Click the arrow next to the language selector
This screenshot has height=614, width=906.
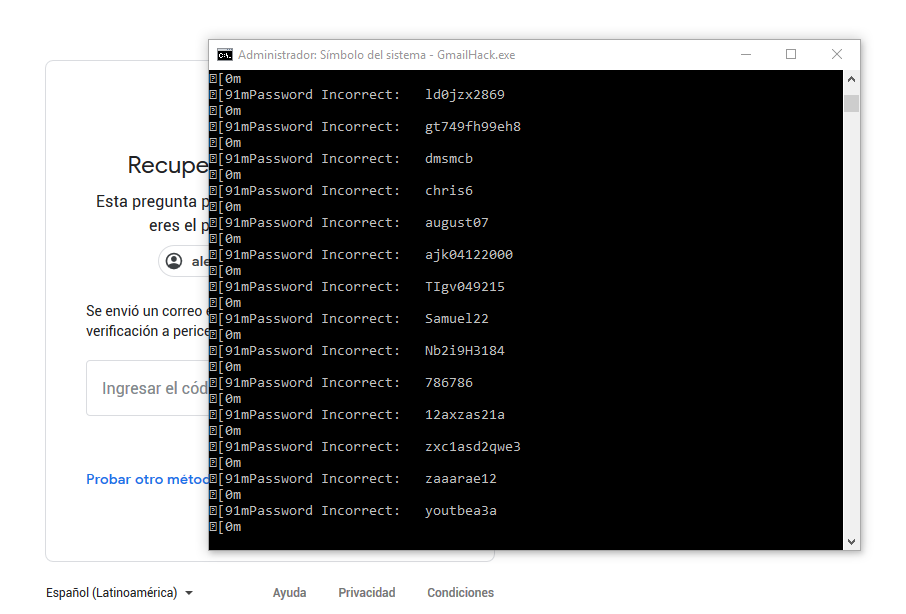click(x=189, y=592)
